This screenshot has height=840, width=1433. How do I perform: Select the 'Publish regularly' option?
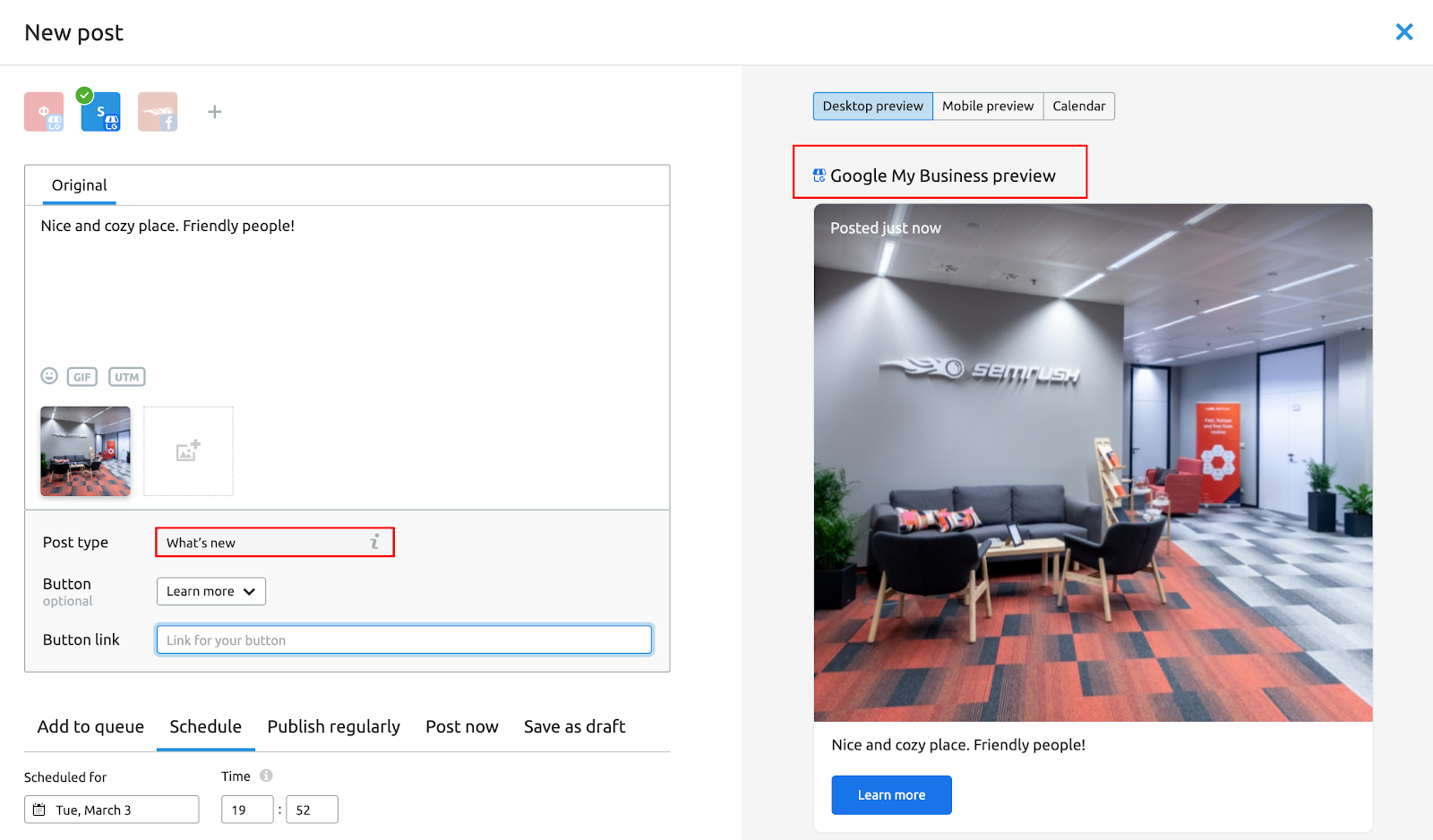pos(333,726)
